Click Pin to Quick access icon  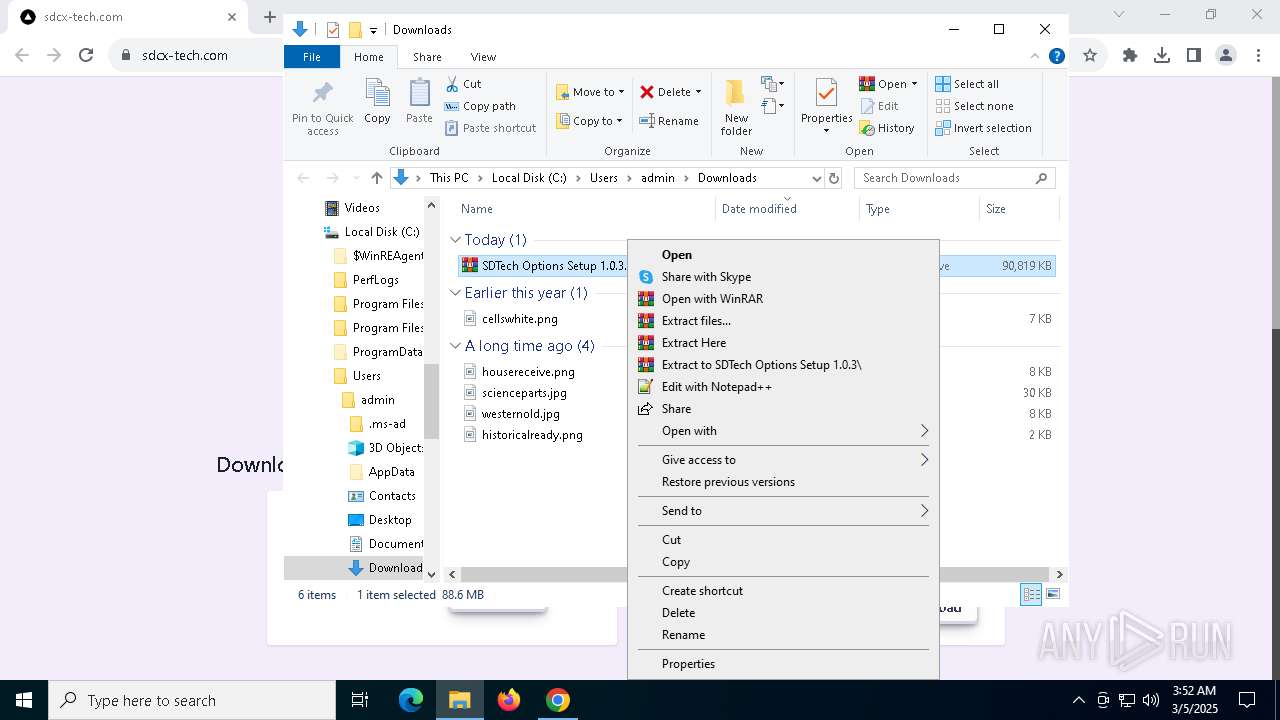(322, 107)
